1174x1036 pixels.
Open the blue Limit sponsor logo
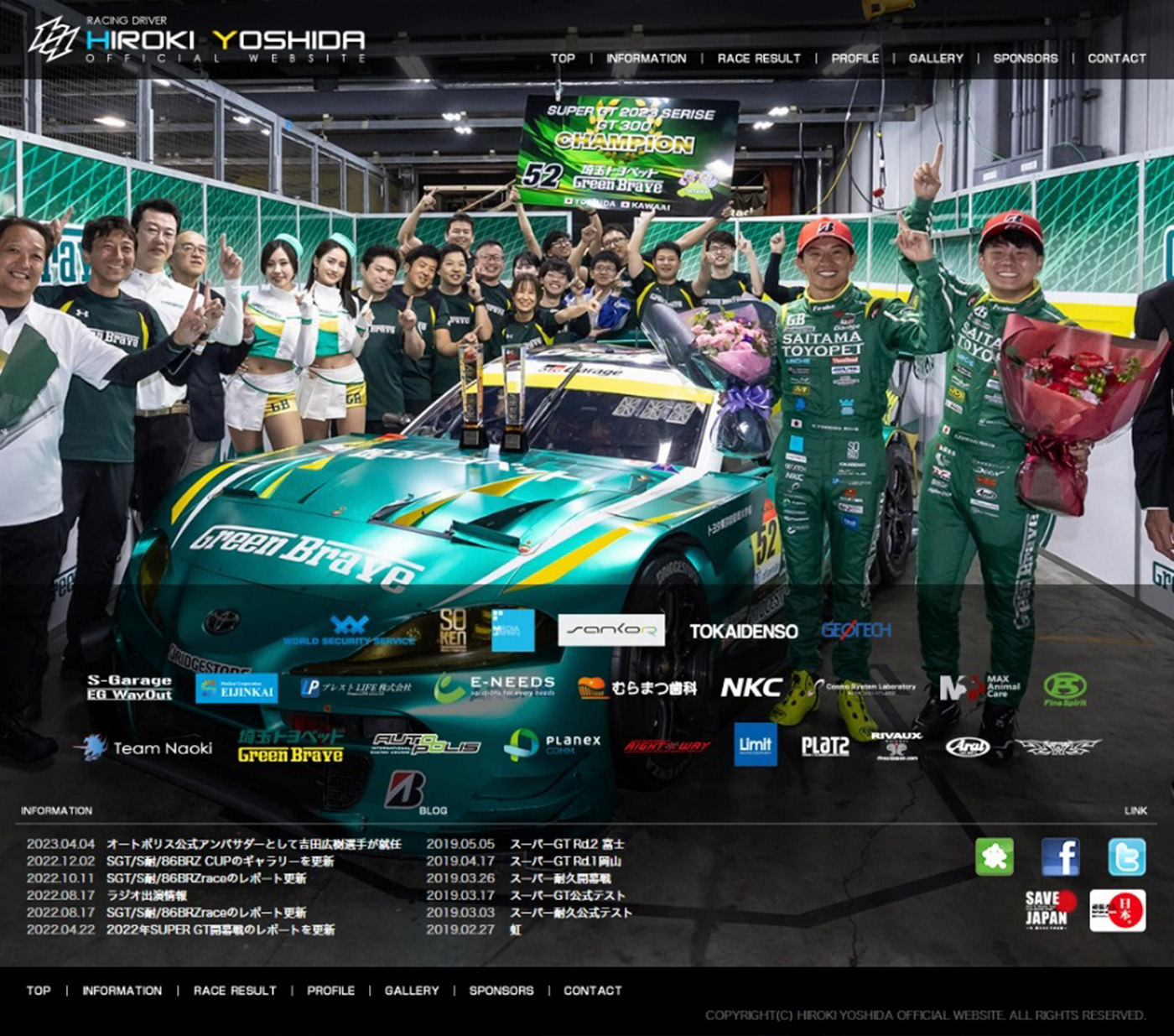[756, 744]
